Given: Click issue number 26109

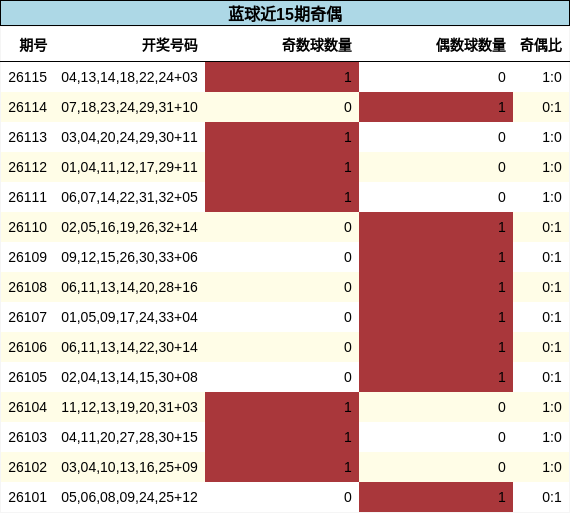Looking at the screenshot, I should pyautogui.click(x=28, y=257).
